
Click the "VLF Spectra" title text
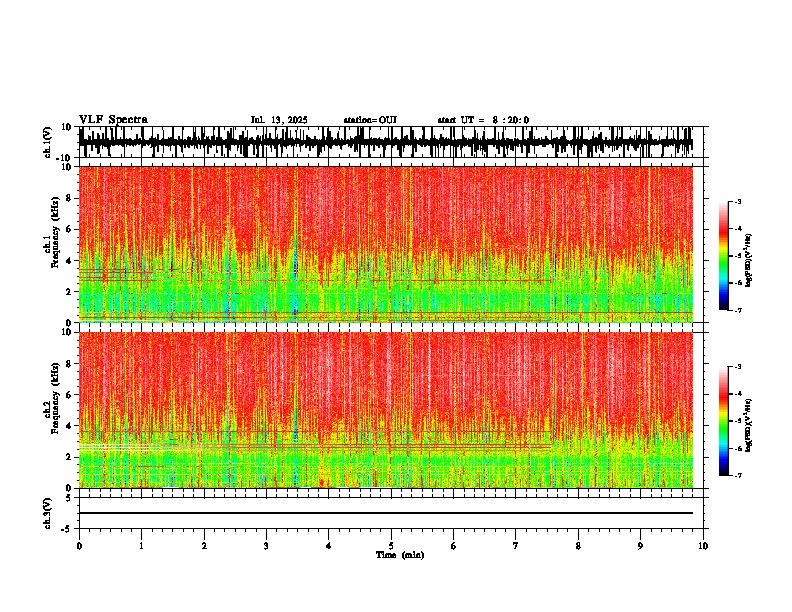tap(113, 120)
